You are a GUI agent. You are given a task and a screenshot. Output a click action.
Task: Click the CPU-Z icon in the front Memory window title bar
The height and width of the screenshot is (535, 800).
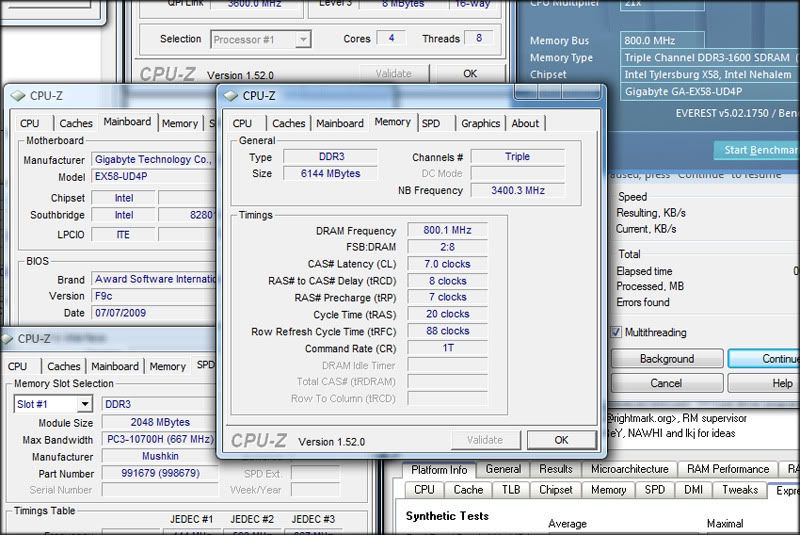[x=231, y=96]
